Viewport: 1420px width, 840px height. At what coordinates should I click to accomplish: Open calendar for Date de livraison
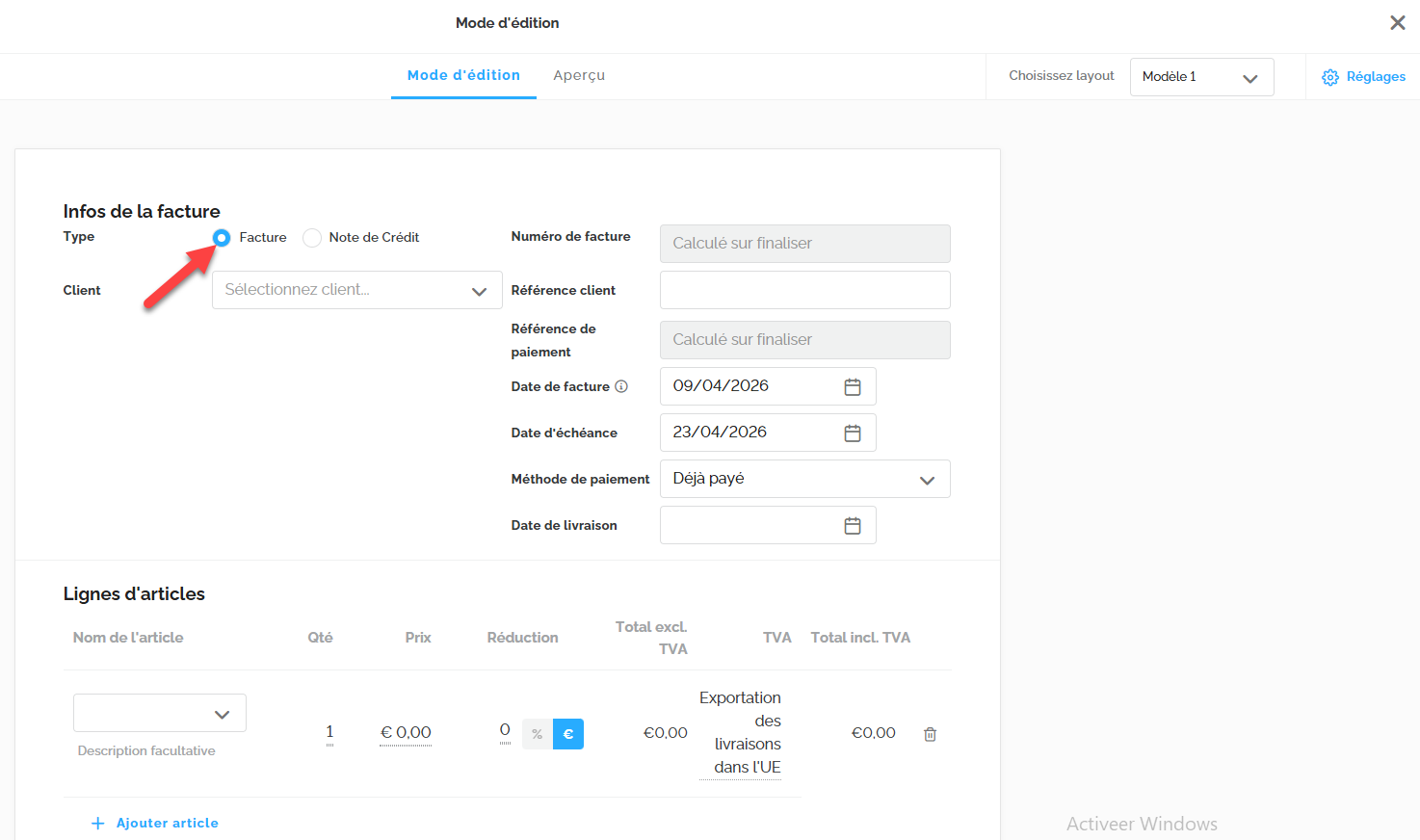point(853,525)
